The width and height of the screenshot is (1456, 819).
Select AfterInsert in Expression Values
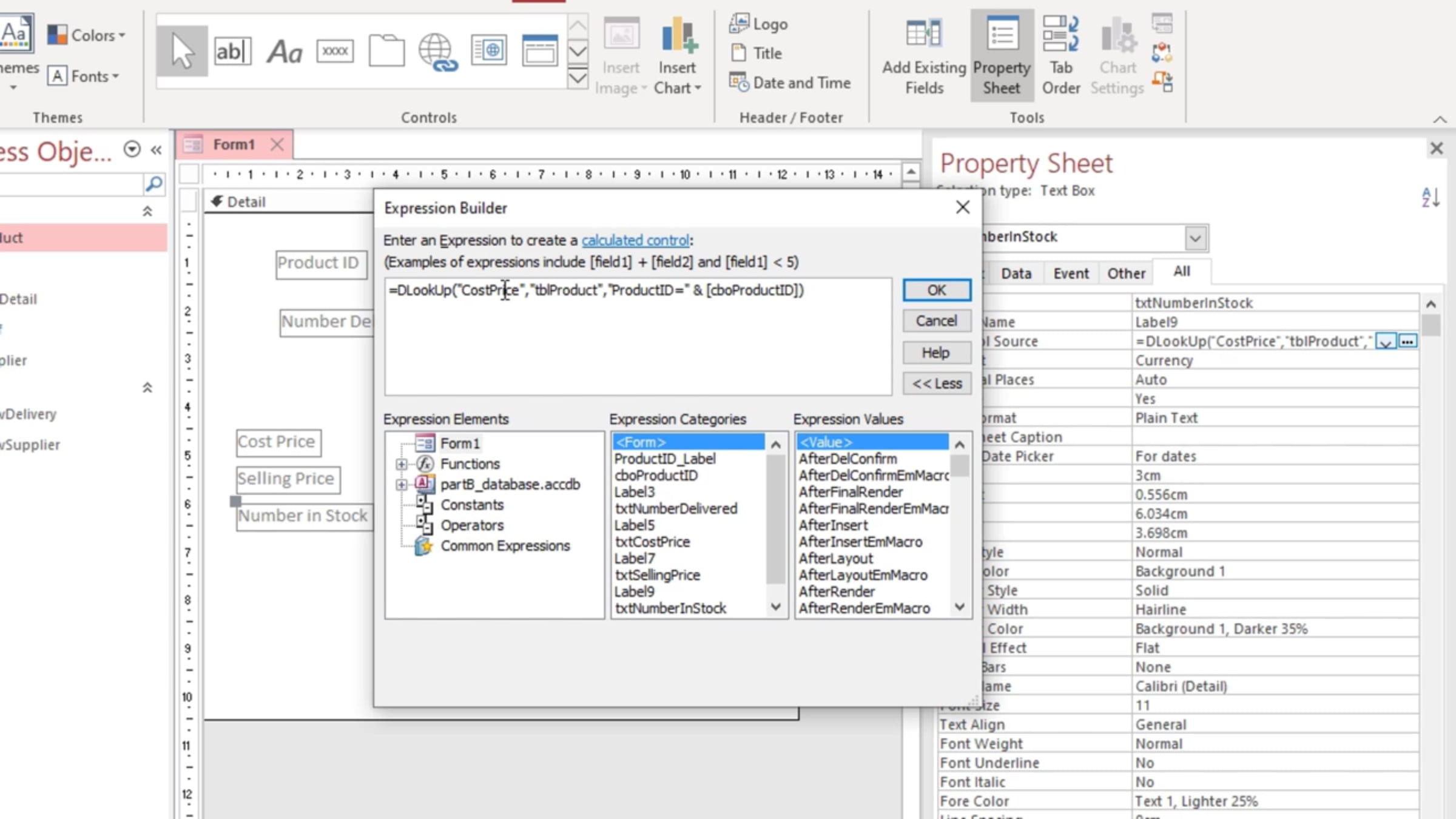(x=833, y=525)
